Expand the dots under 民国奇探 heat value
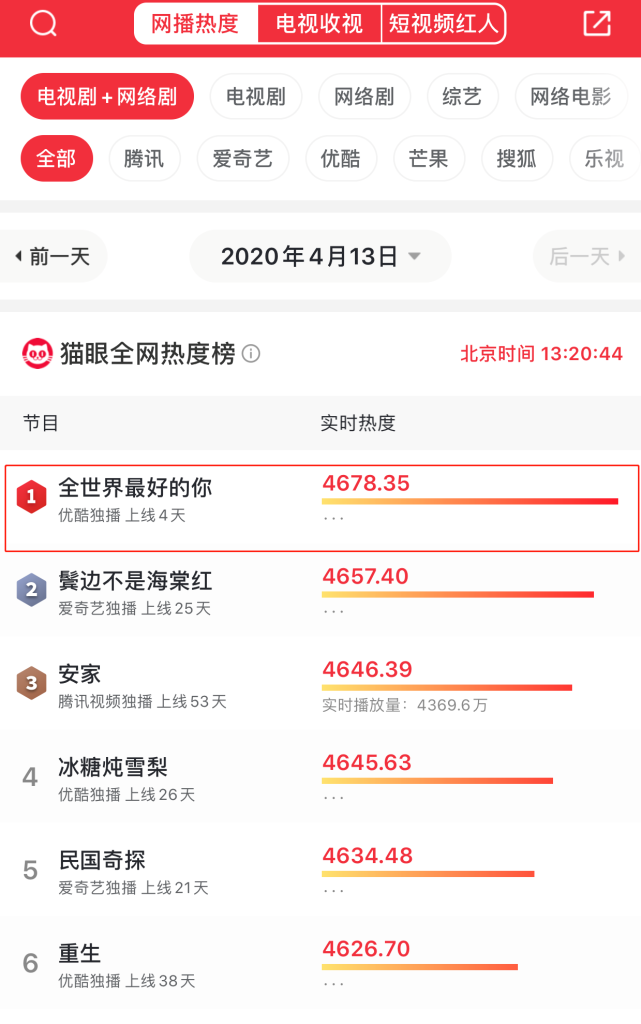The width and height of the screenshot is (641, 1024). tap(334, 891)
